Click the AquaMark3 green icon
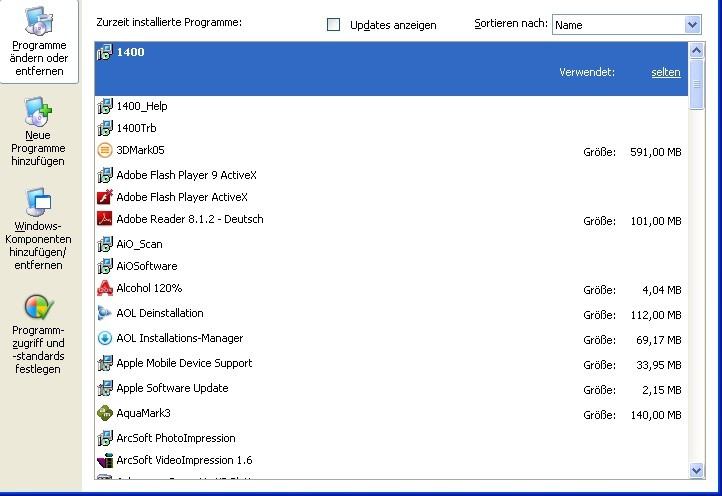 point(105,413)
